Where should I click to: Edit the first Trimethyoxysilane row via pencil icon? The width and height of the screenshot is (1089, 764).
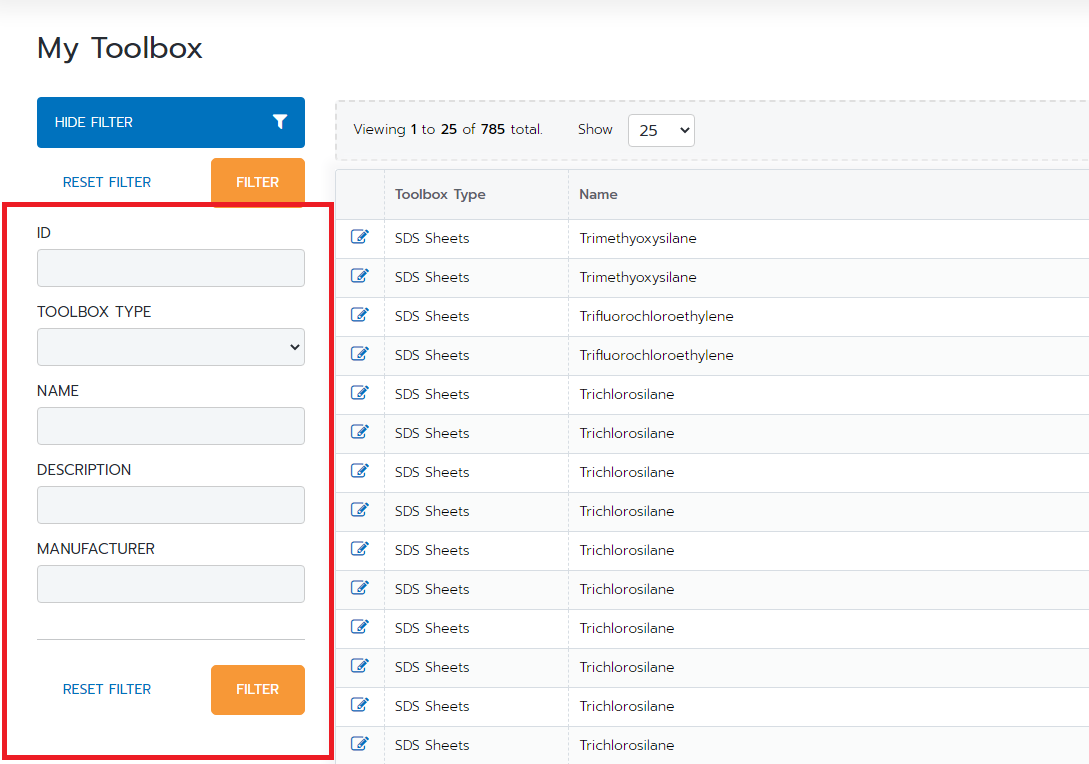tap(360, 237)
